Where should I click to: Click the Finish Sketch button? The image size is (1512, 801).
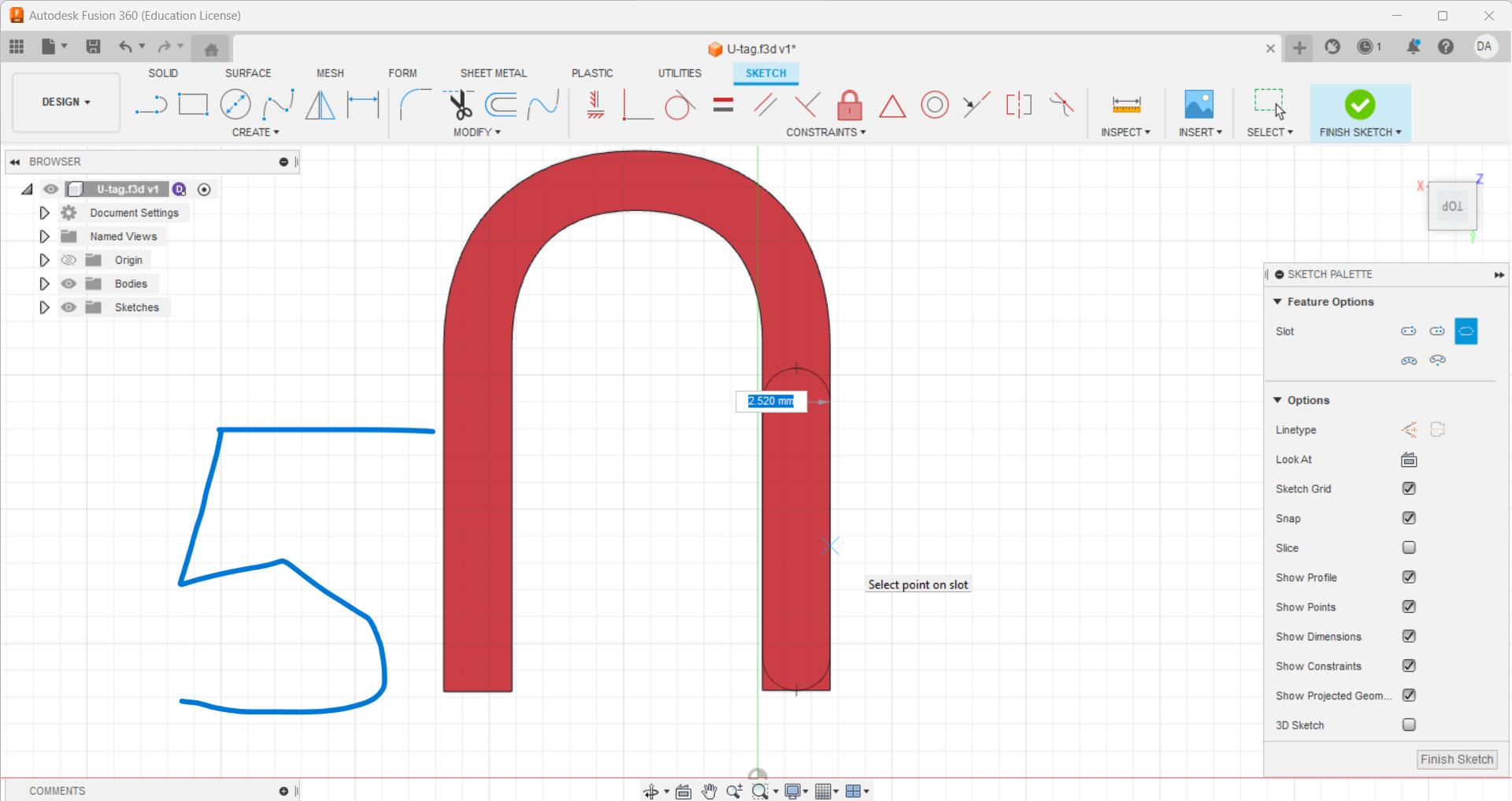1456,759
